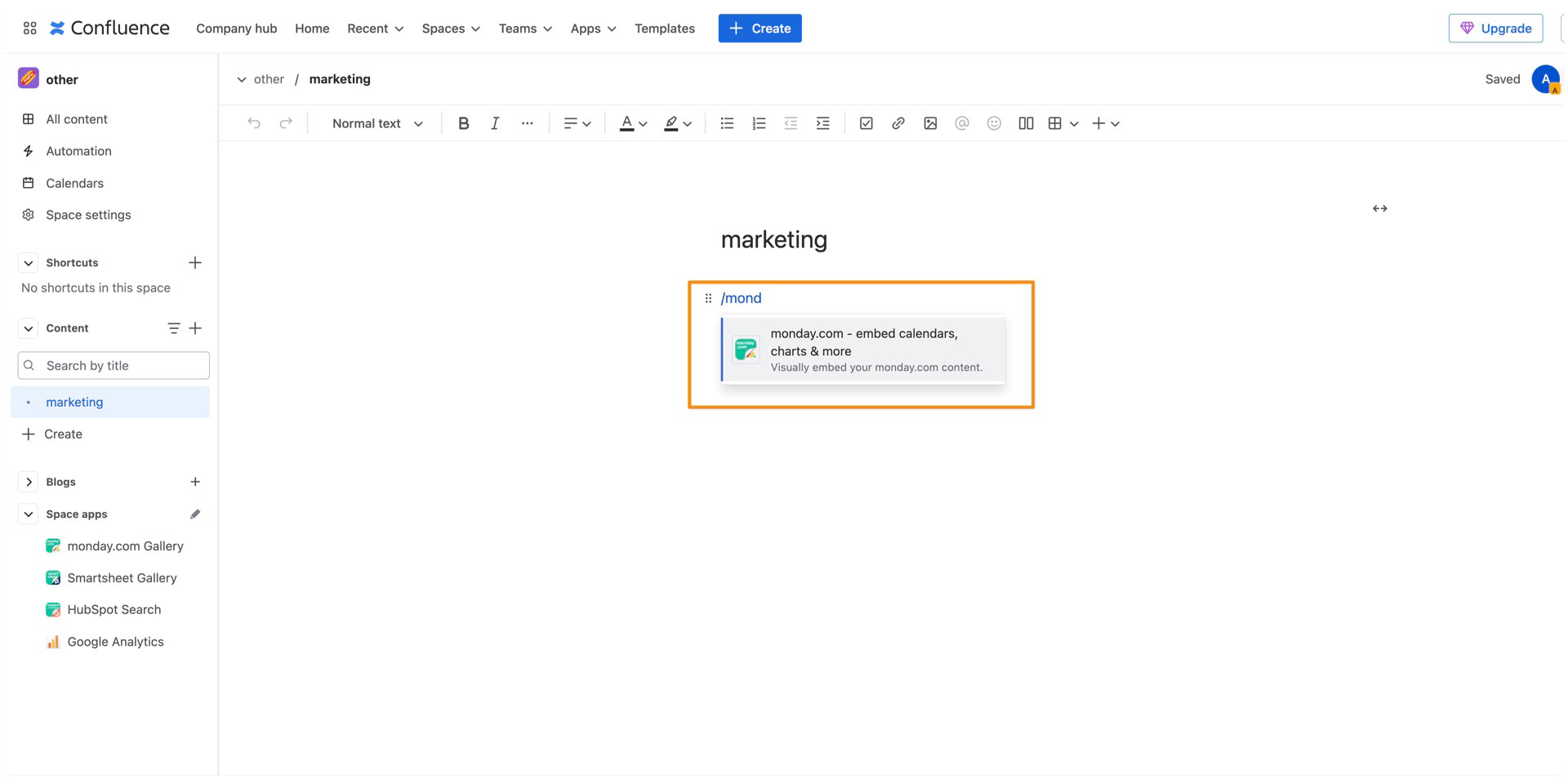The width and height of the screenshot is (1568, 779).
Task: Open the emoji picker
Action: (x=994, y=123)
